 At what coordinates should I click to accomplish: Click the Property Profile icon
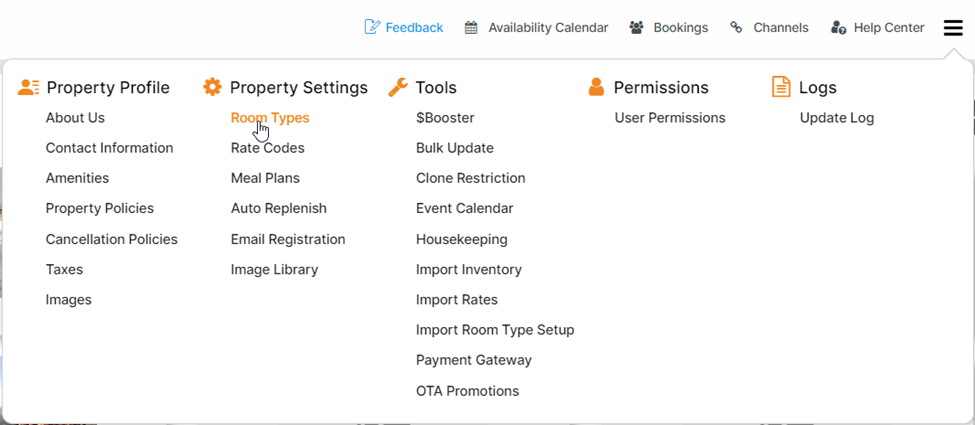tap(28, 87)
